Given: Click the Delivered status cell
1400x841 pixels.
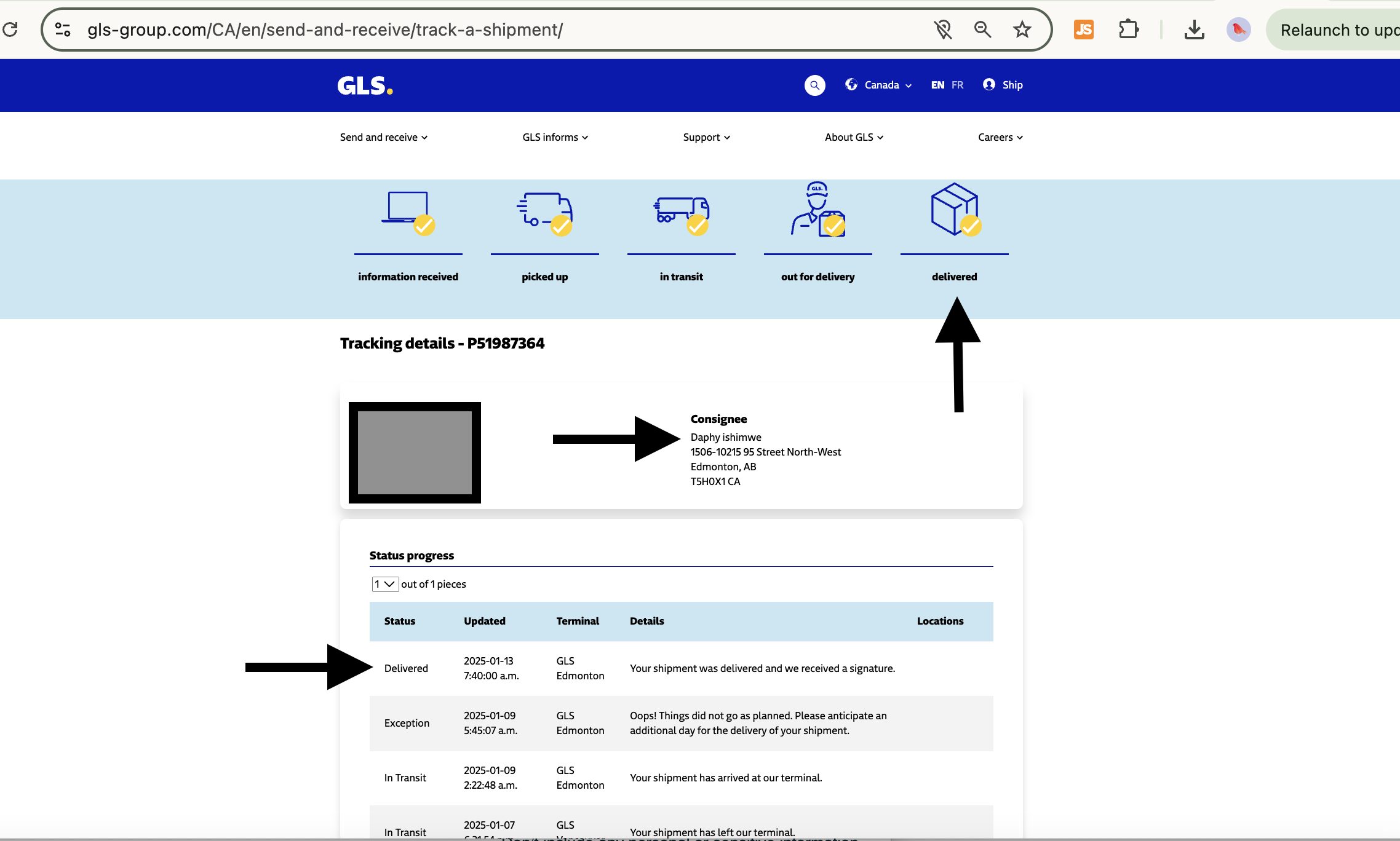Looking at the screenshot, I should [x=406, y=668].
